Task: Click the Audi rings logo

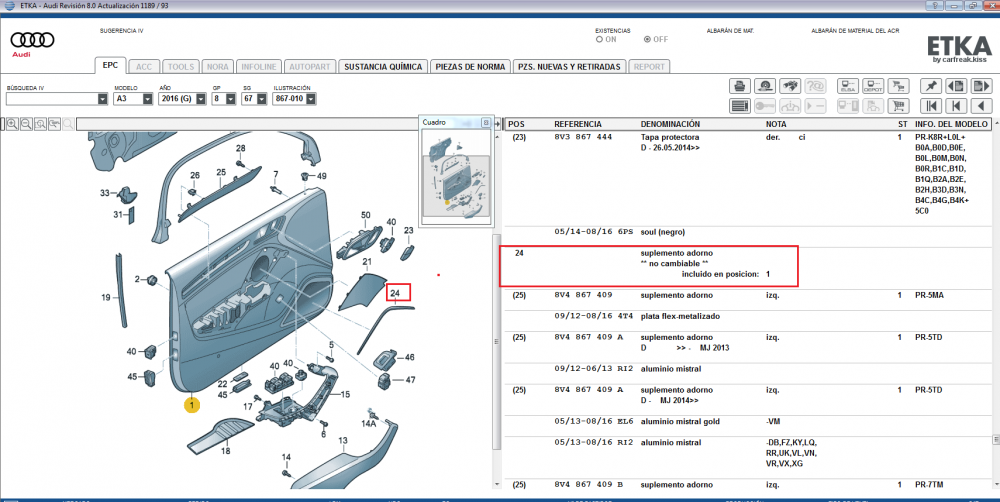Action: (x=32, y=40)
